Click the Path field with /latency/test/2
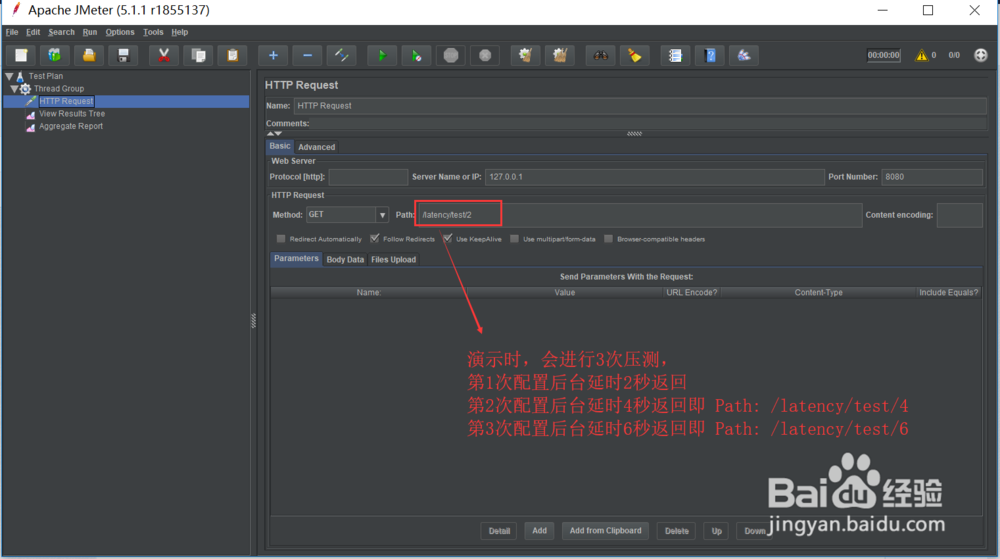 coord(638,215)
